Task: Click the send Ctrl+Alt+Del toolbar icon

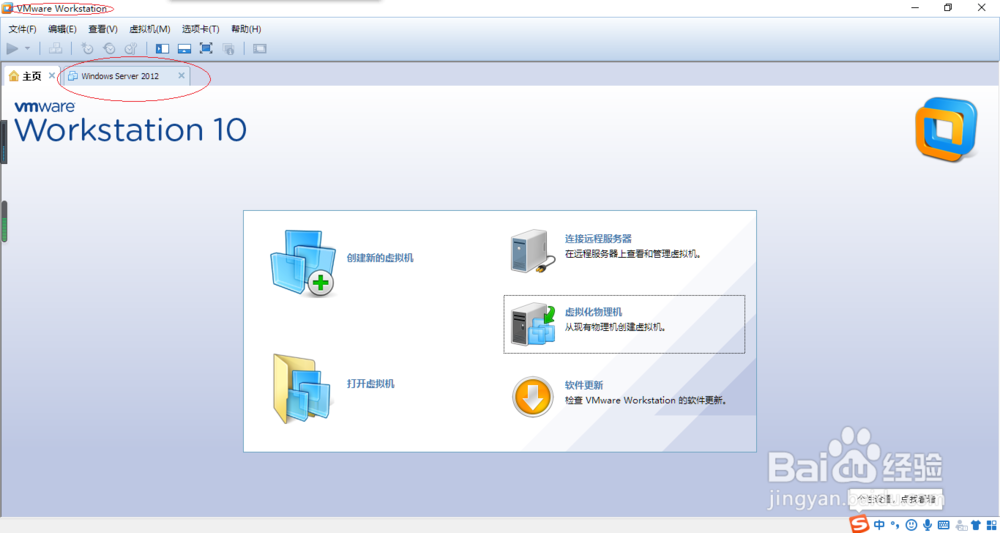Action: (55, 48)
